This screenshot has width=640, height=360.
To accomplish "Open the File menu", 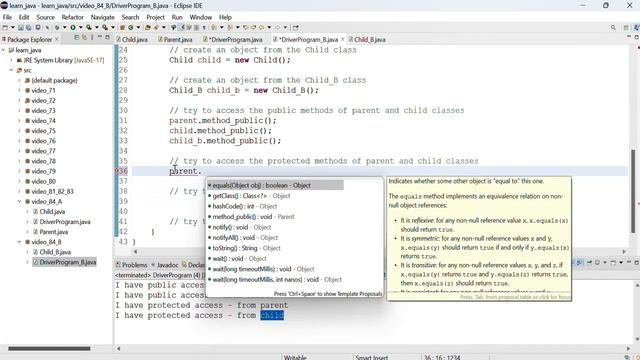I will coord(7,17).
